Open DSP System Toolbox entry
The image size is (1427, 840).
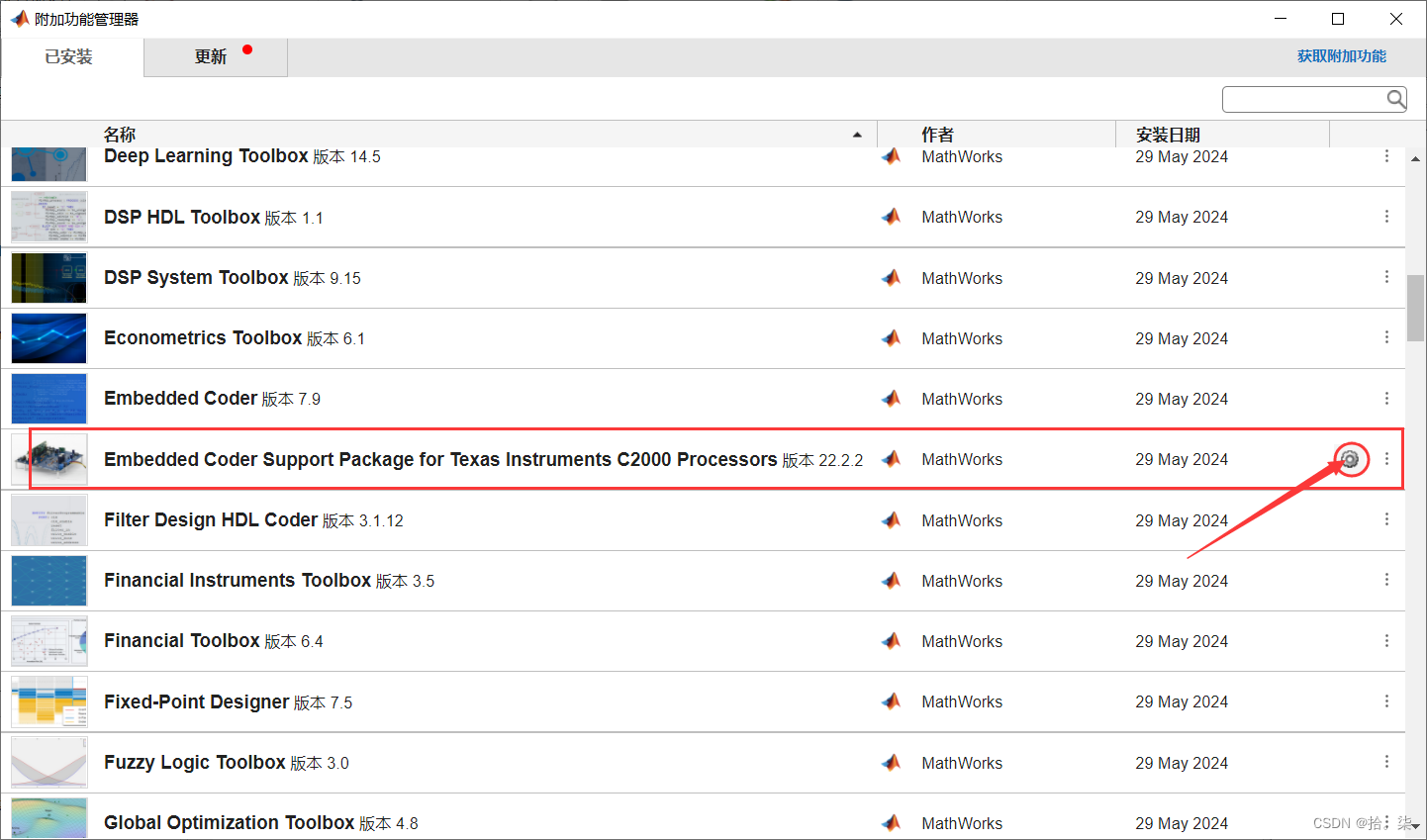[x=196, y=278]
